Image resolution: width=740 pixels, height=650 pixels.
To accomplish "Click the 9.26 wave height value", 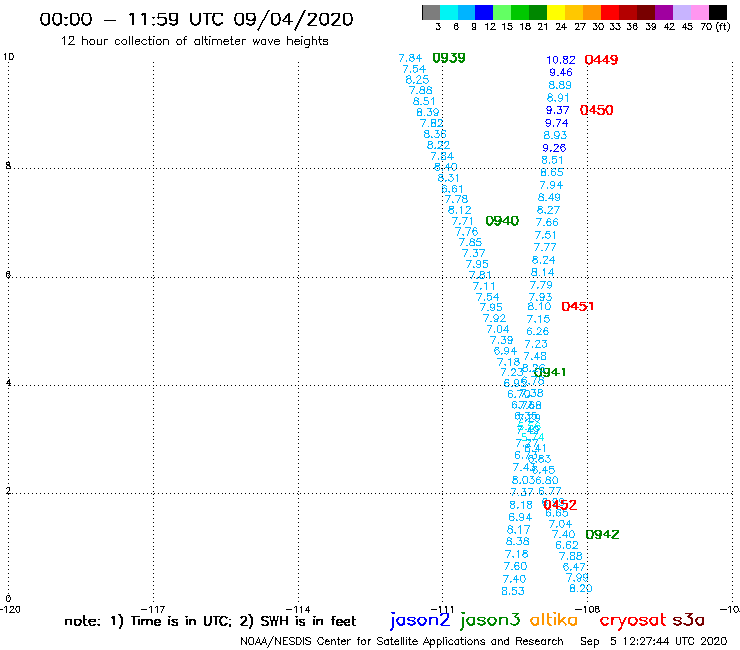I will coord(554,148).
